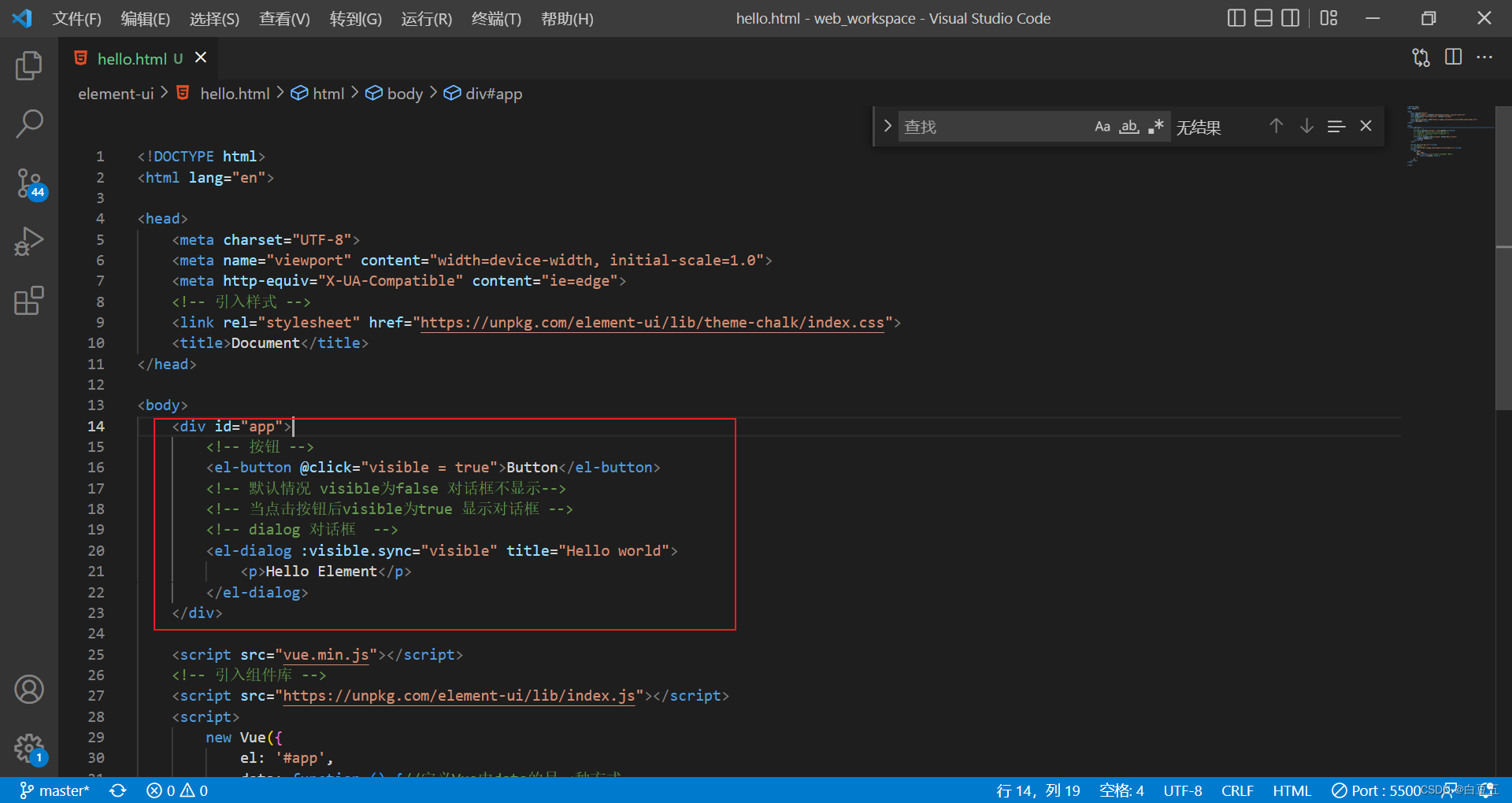
Task: Open the Manage gear settings icon
Action: click(x=31, y=749)
